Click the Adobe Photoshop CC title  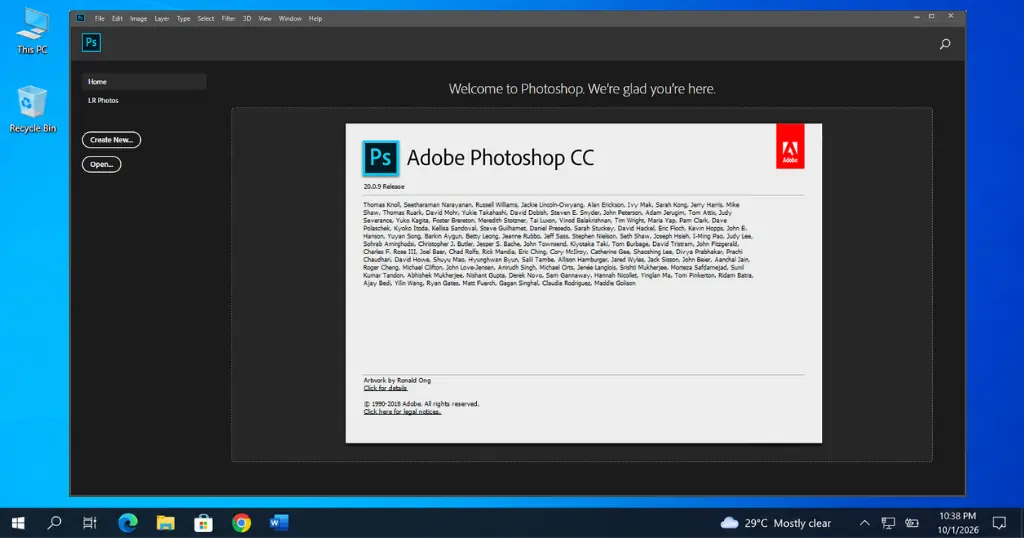(x=500, y=157)
